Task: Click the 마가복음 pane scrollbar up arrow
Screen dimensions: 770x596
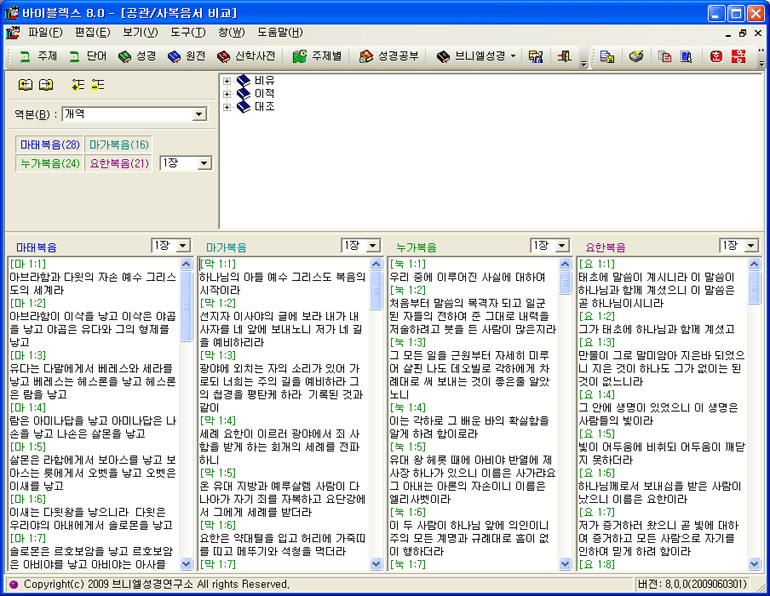Action: point(376,264)
